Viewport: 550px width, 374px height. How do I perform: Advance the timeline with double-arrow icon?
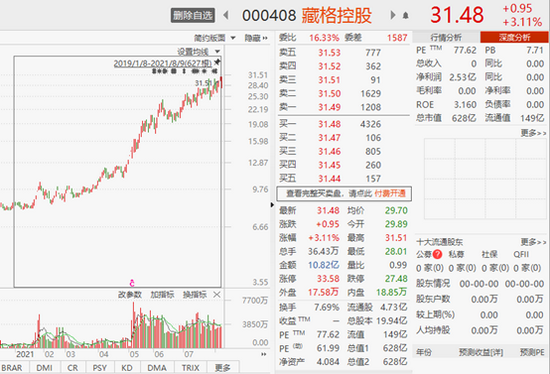pos(264,354)
